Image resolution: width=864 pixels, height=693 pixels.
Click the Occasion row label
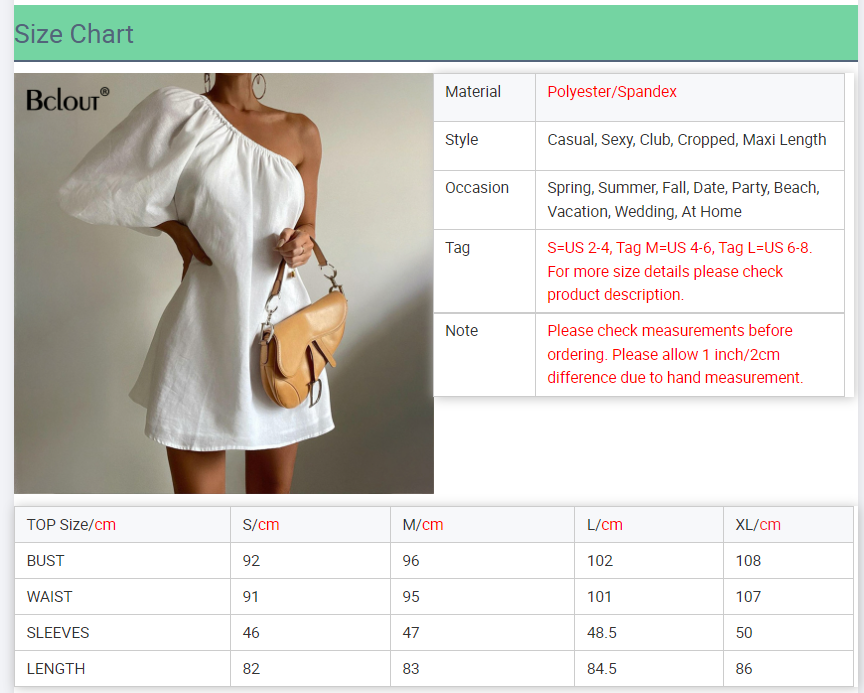(x=477, y=188)
